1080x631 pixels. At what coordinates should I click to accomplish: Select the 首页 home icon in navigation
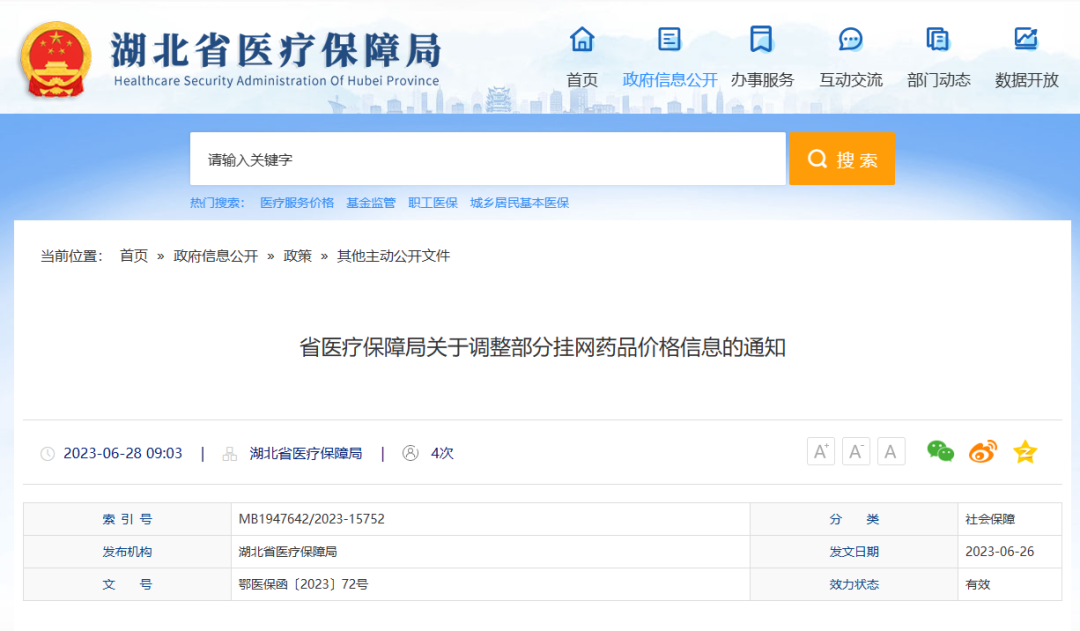click(x=581, y=39)
